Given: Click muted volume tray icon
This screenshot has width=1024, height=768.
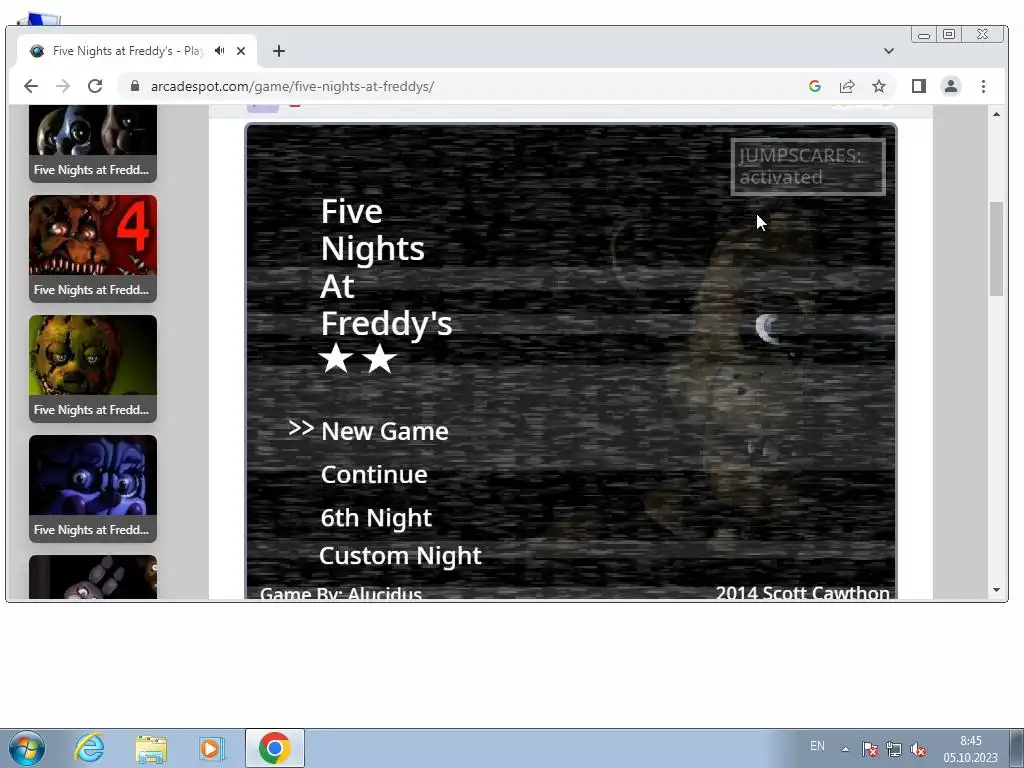Looking at the screenshot, I should click(x=918, y=749).
